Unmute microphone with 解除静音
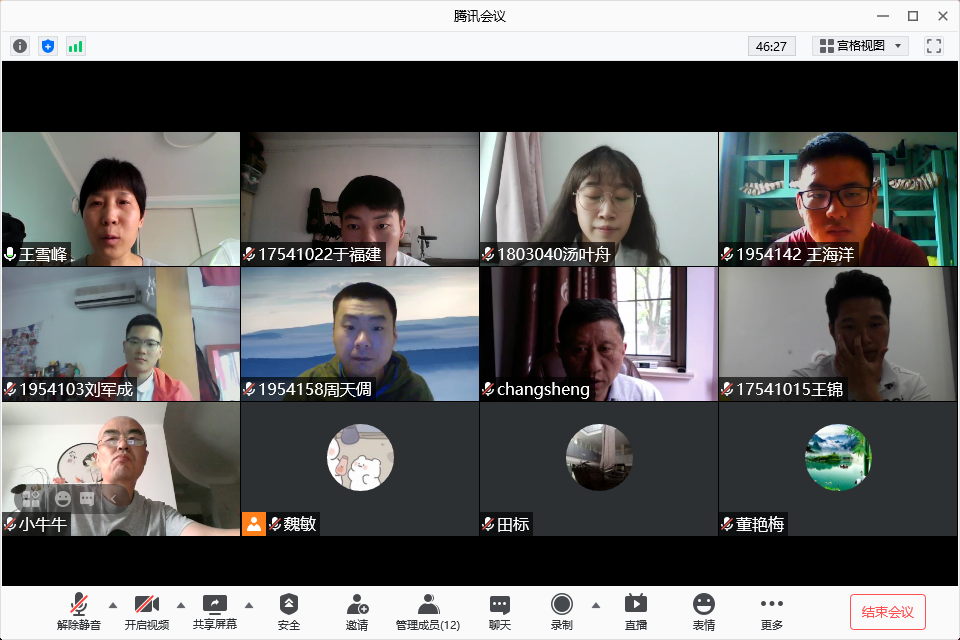The height and width of the screenshot is (640, 960). (x=79, y=611)
